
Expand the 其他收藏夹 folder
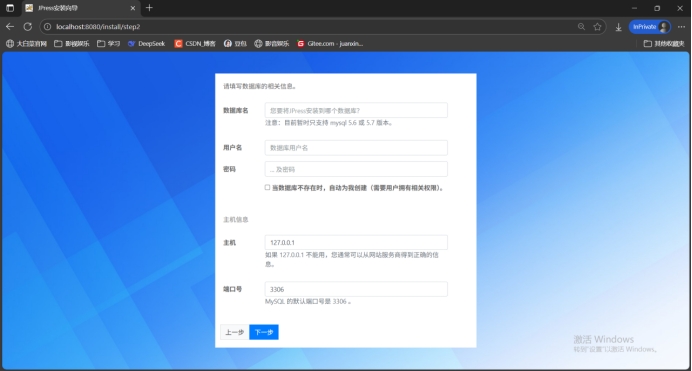tap(664, 44)
